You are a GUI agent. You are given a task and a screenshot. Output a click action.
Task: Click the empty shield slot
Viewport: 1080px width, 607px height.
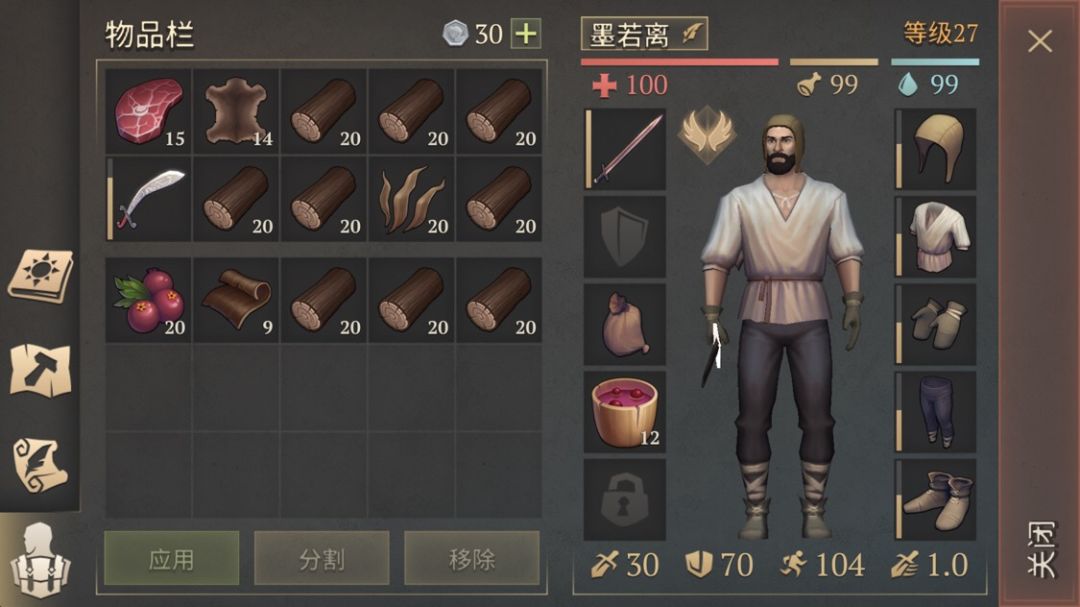[625, 236]
